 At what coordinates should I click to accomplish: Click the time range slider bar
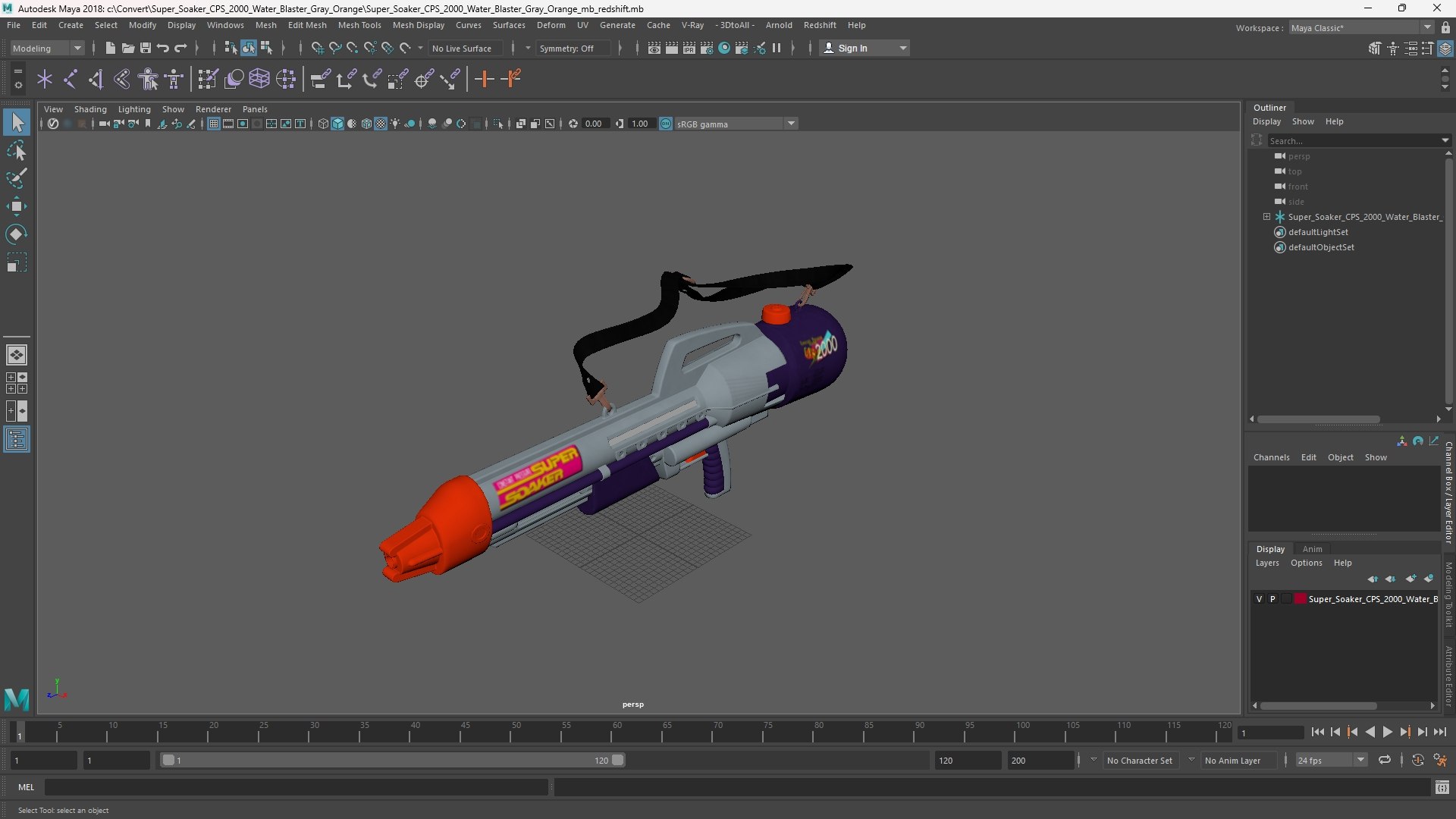pyautogui.click(x=392, y=760)
